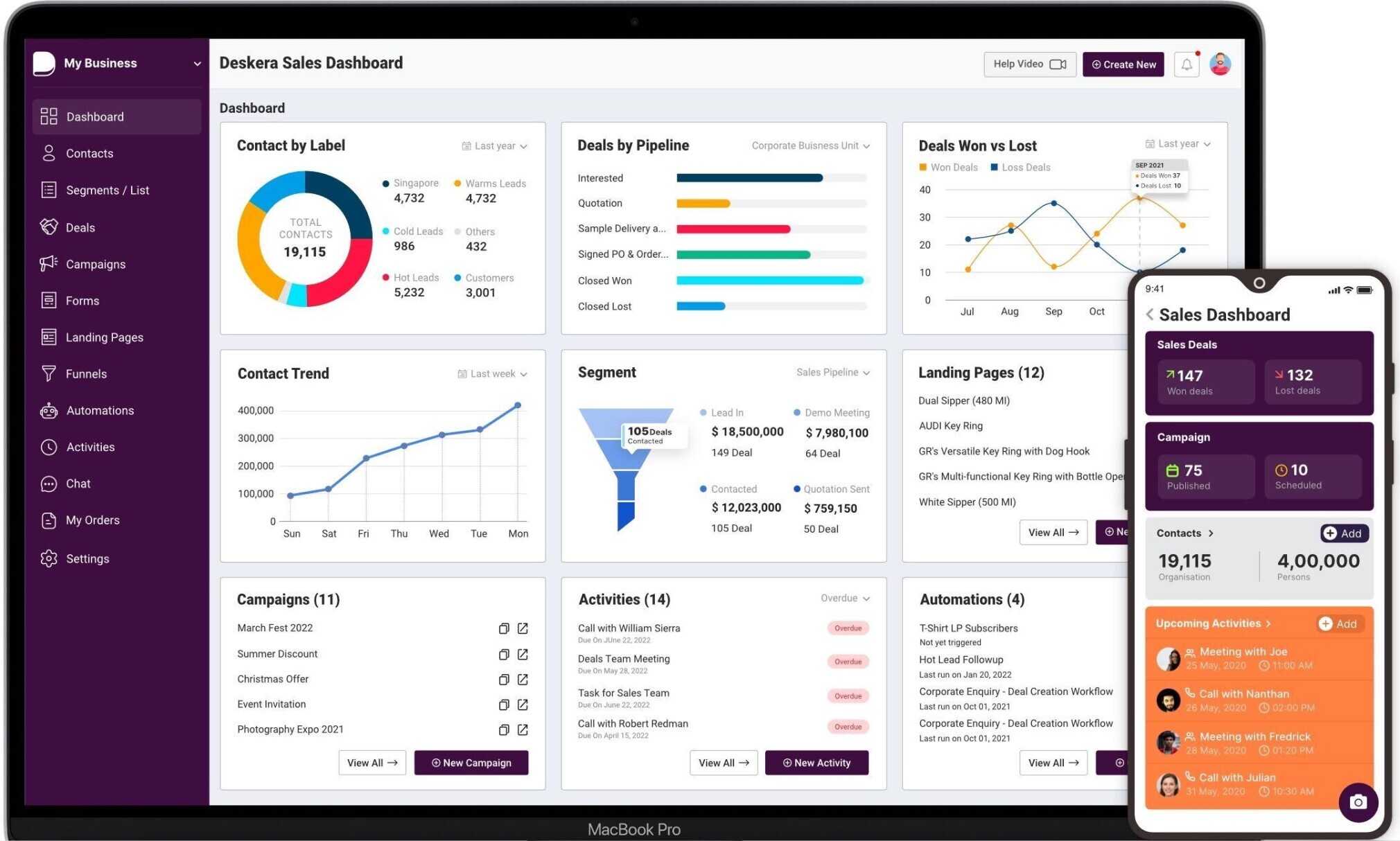Click the Segments / List icon
1400x841 pixels.
(48, 189)
